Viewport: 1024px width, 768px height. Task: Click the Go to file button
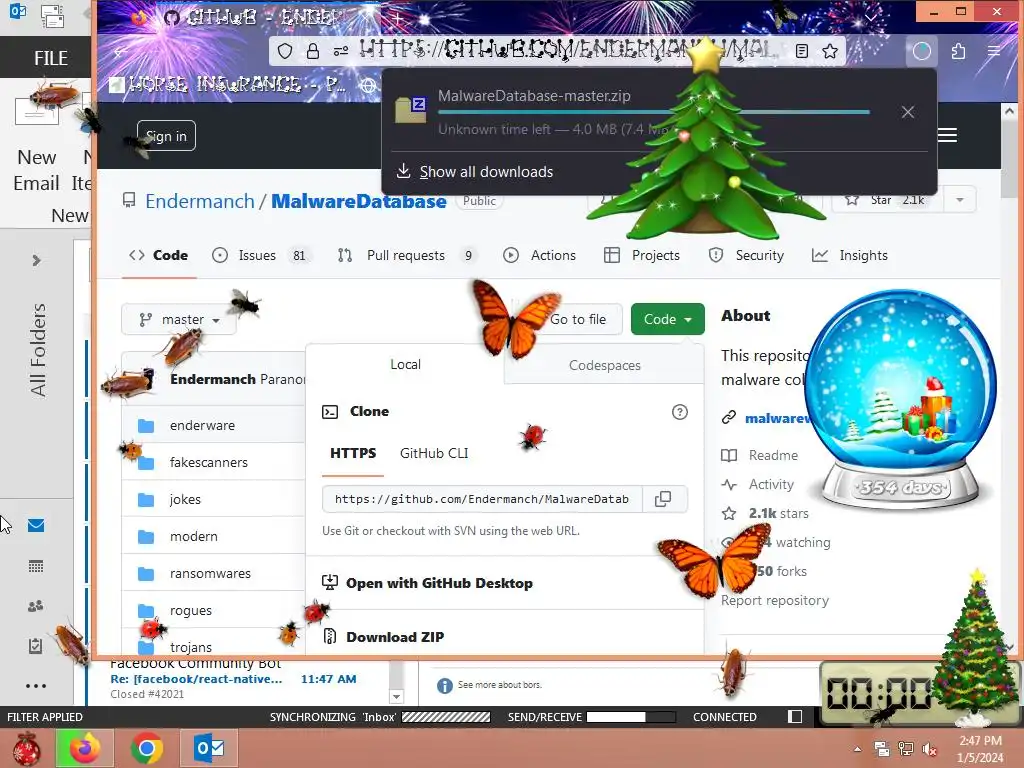click(578, 319)
